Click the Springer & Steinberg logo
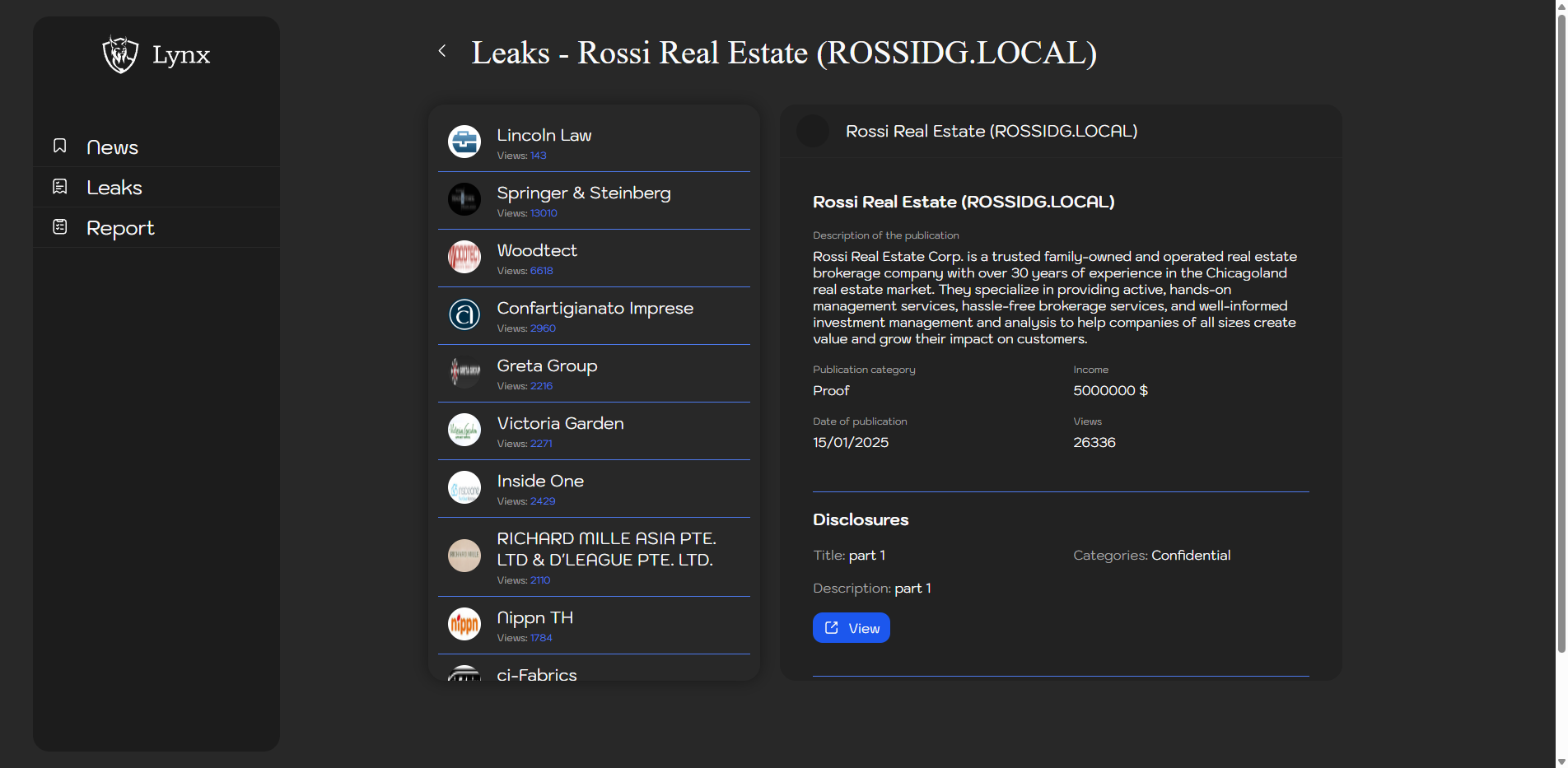This screenshot has height=768, width=1568. click(x=464, y=199)
